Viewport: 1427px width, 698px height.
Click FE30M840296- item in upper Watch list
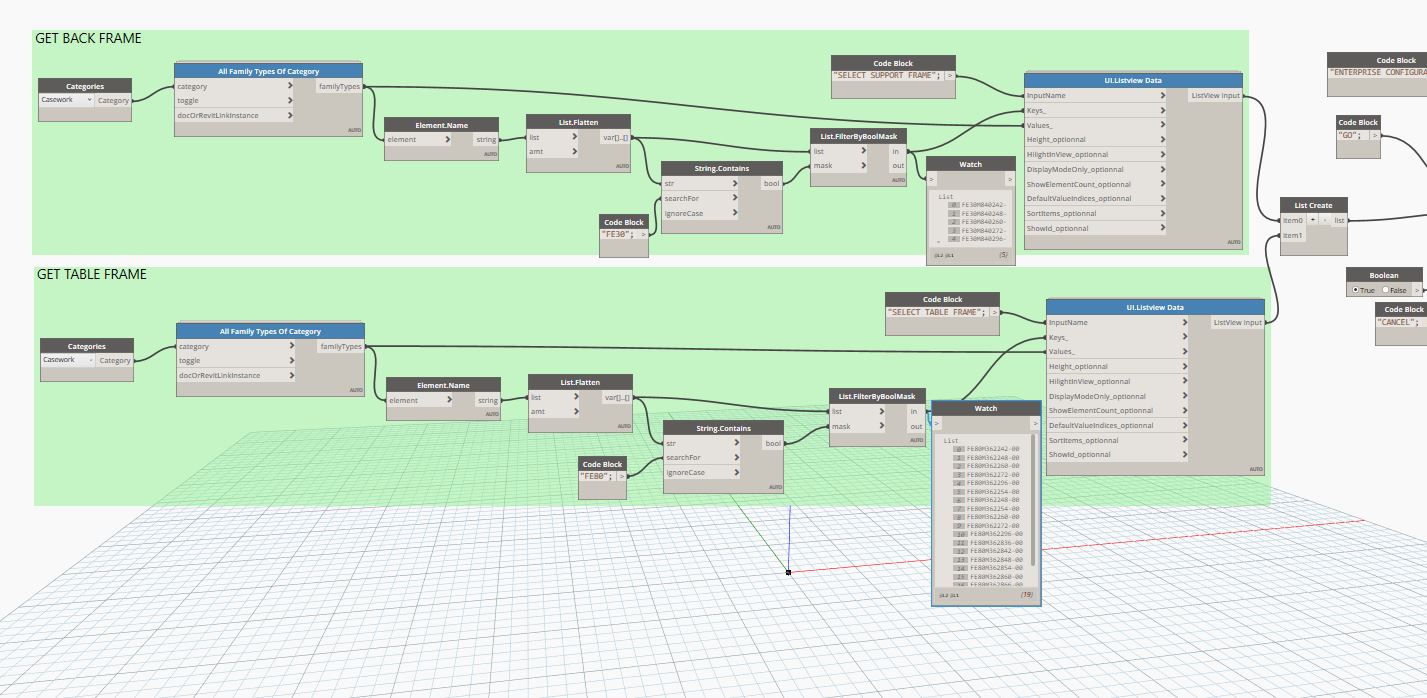[x=983, y=239]
